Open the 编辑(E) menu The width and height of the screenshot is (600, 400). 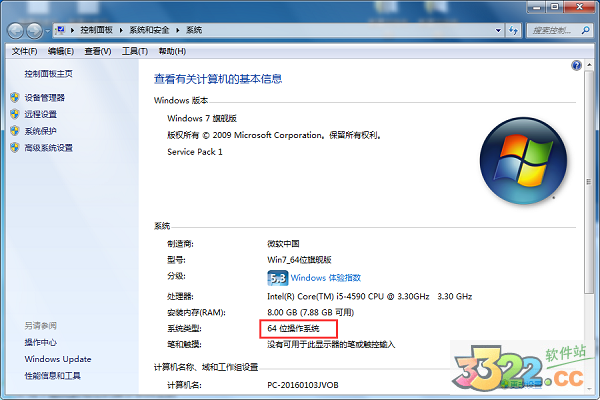(60, 51)
